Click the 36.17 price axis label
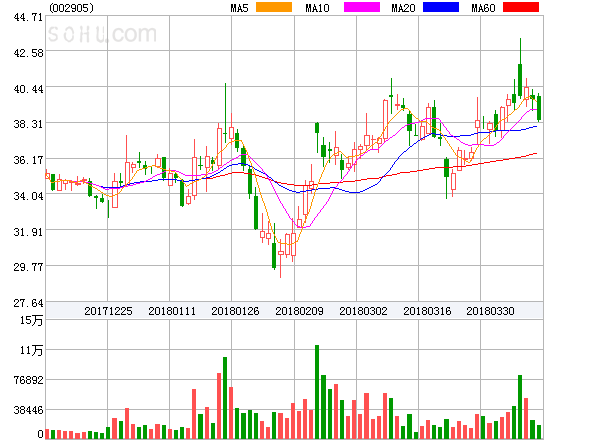600x440 pixels. [28, 160]
